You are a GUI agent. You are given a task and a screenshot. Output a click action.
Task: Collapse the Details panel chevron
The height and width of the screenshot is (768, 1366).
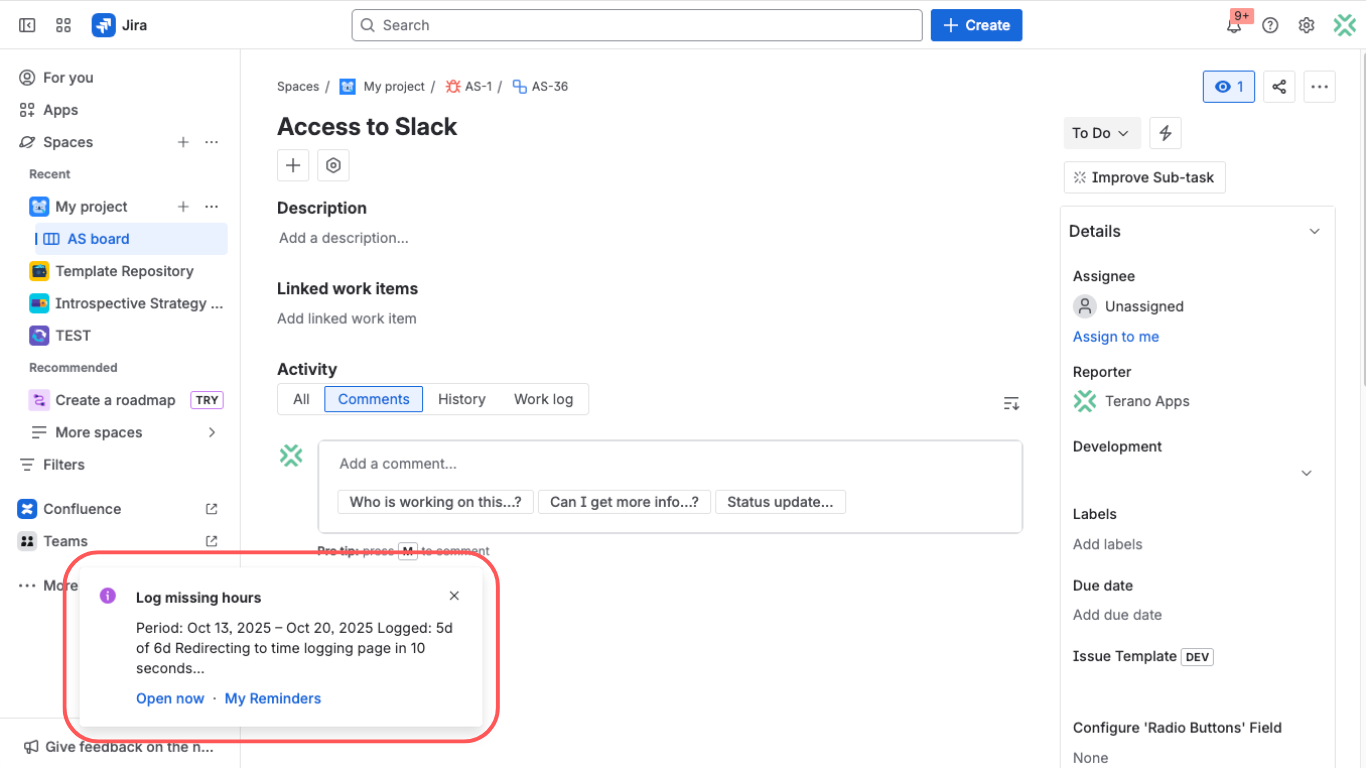(x=1314, y=231)
